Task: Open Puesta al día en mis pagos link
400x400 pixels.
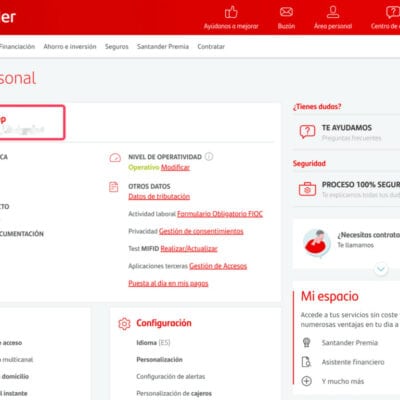Action: coord(168,283)
